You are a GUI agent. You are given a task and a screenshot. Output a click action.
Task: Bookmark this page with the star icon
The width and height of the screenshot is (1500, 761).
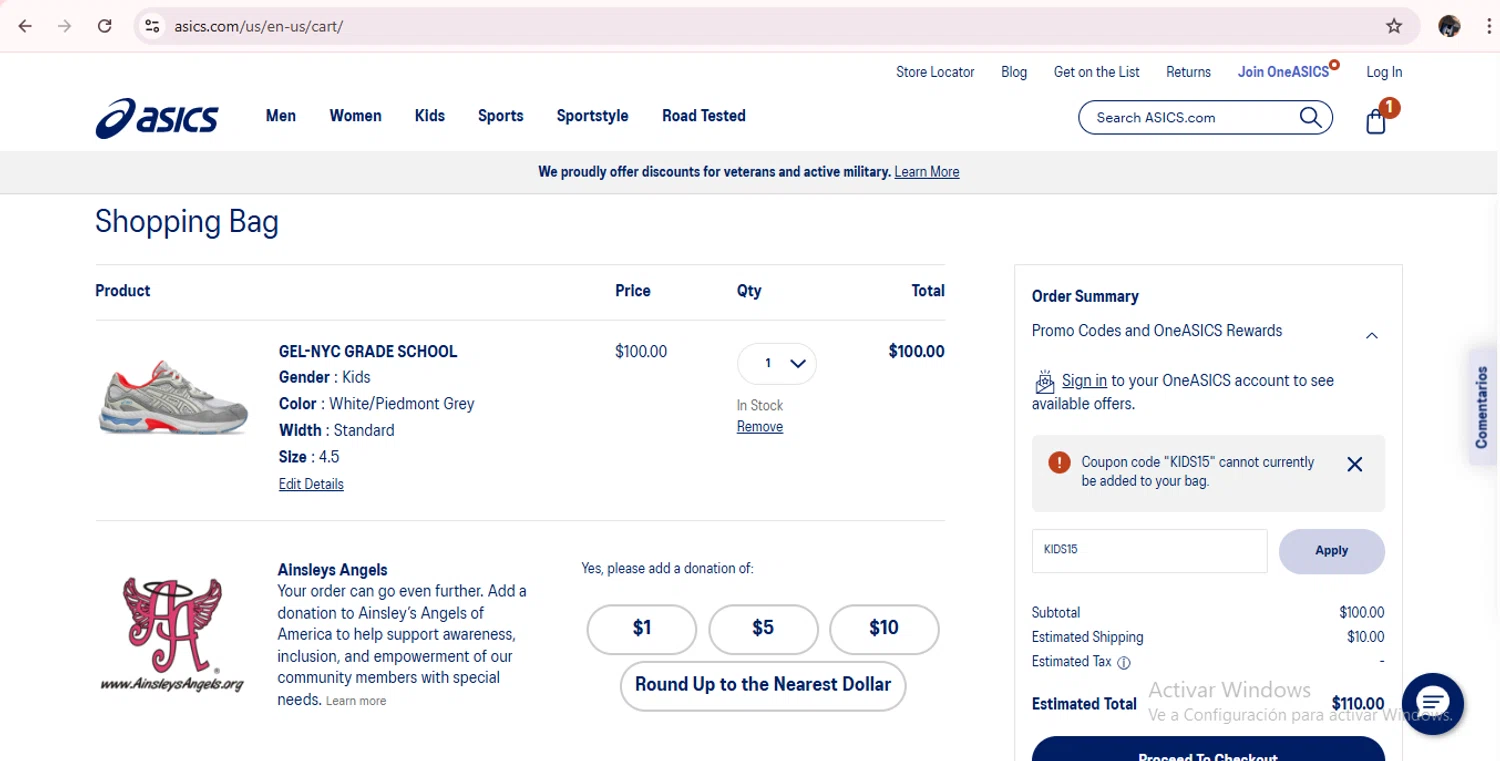[x=1394, y=26]
